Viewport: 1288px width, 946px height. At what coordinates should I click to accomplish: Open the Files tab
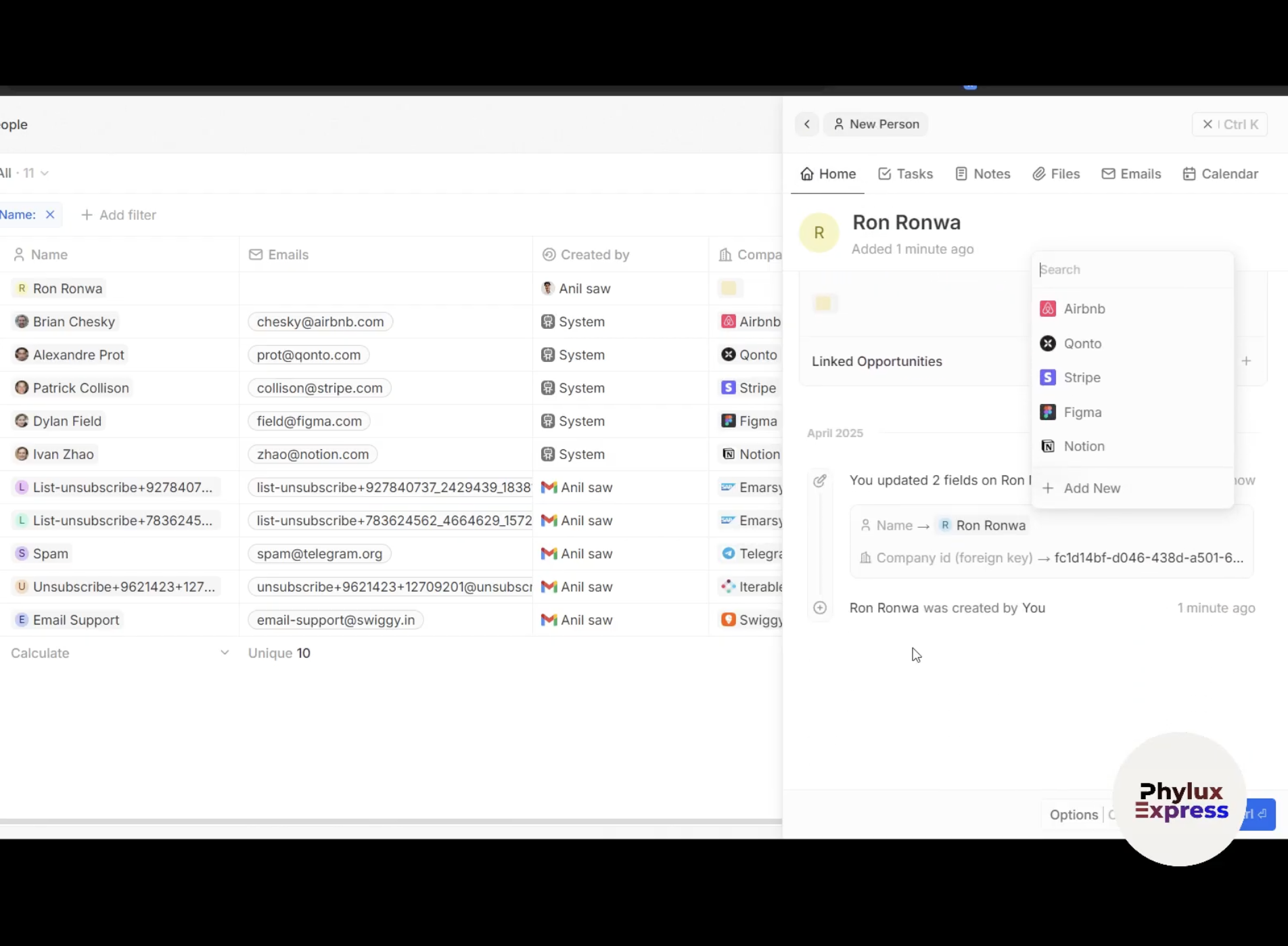(1056, 174)
